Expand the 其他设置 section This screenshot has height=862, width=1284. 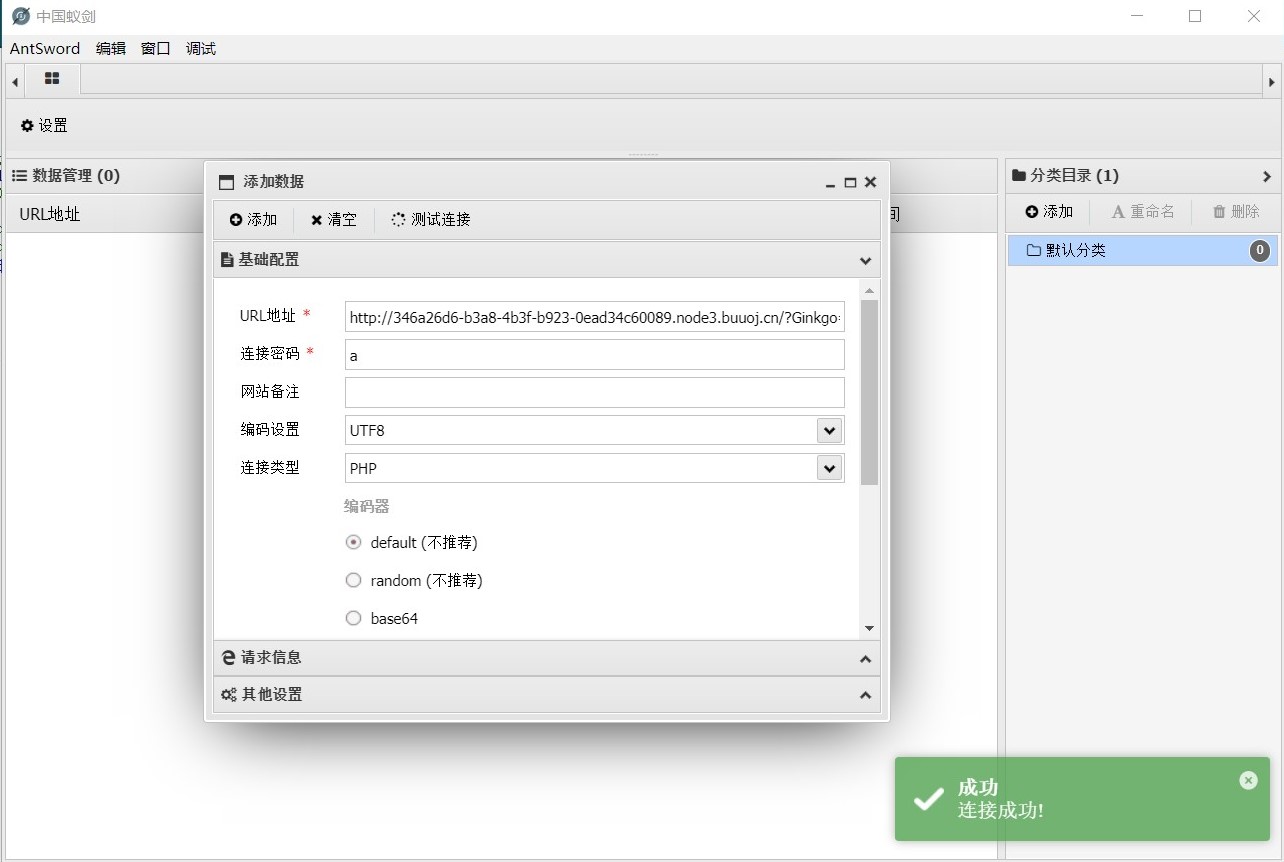546,694
